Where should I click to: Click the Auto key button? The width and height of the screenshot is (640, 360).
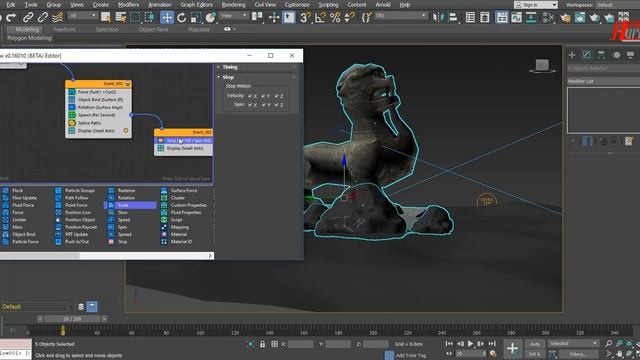pos(535,344)
